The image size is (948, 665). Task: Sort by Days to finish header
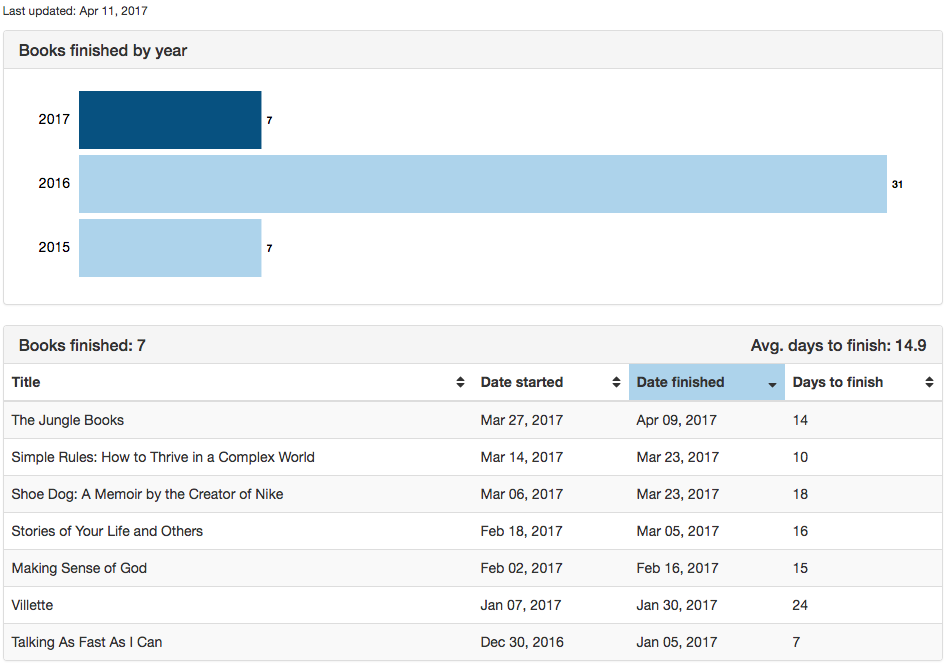(x=837, y=382)
